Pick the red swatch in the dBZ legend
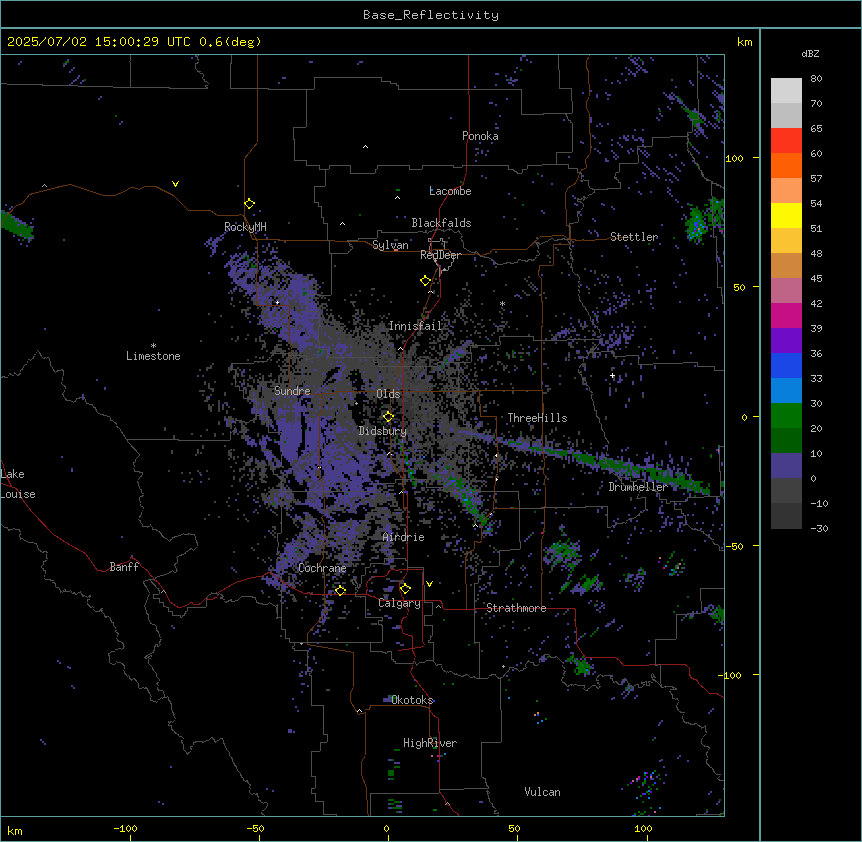Image resolution: width=862 pixels, height=842 pixels. point(786,141)
